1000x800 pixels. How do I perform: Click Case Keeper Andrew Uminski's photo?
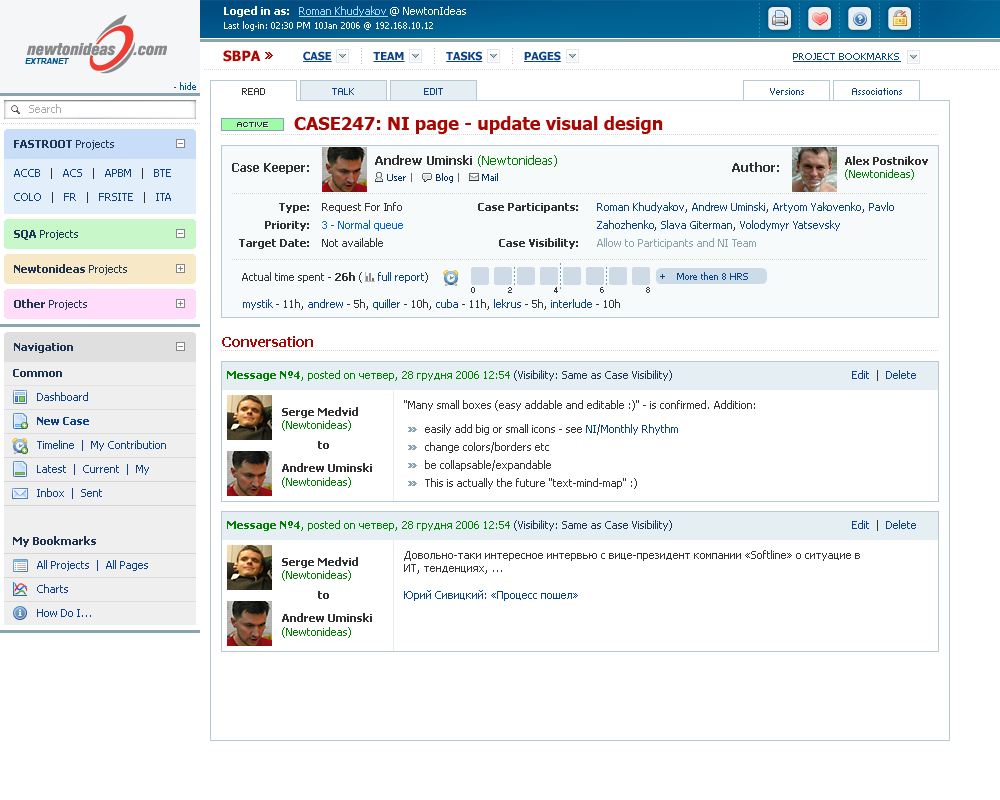344,169
